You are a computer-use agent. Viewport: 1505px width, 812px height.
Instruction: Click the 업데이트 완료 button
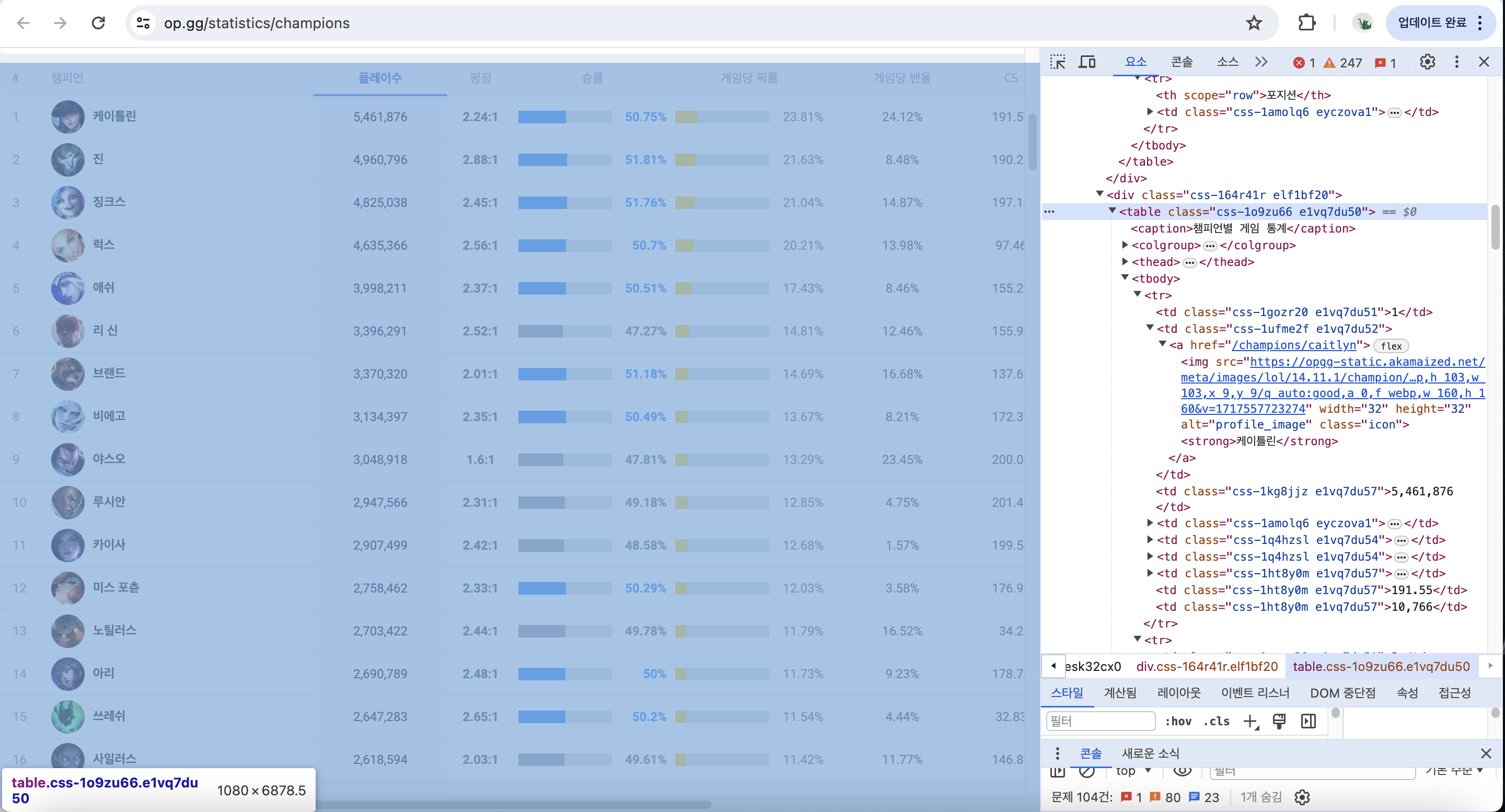[x=1431, y=23]
